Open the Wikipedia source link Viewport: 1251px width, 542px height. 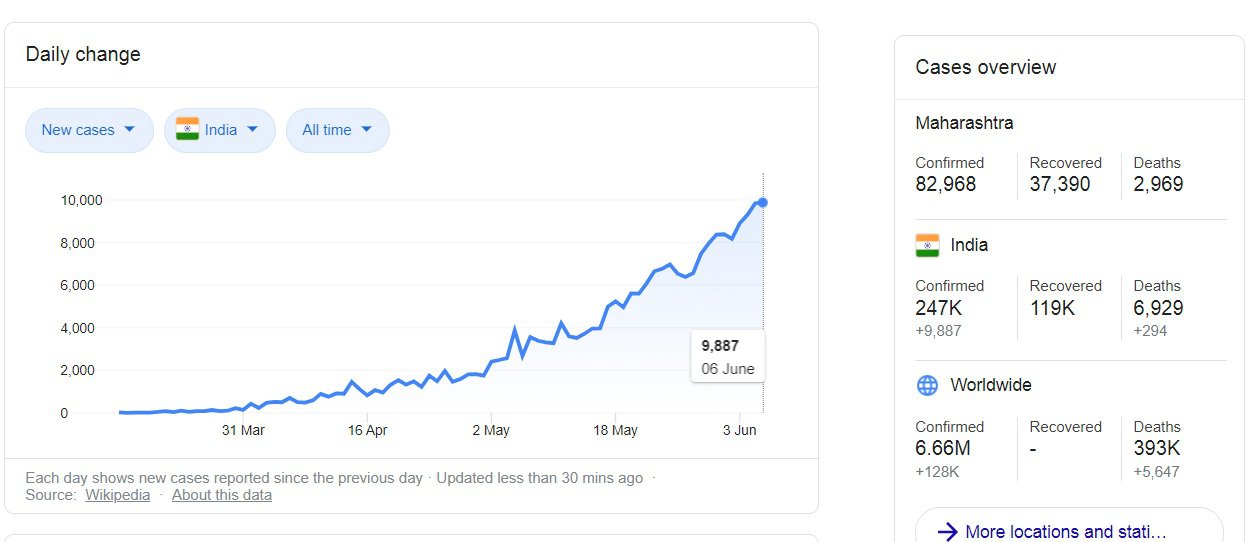pyautogui.click(x=118, y=495)
